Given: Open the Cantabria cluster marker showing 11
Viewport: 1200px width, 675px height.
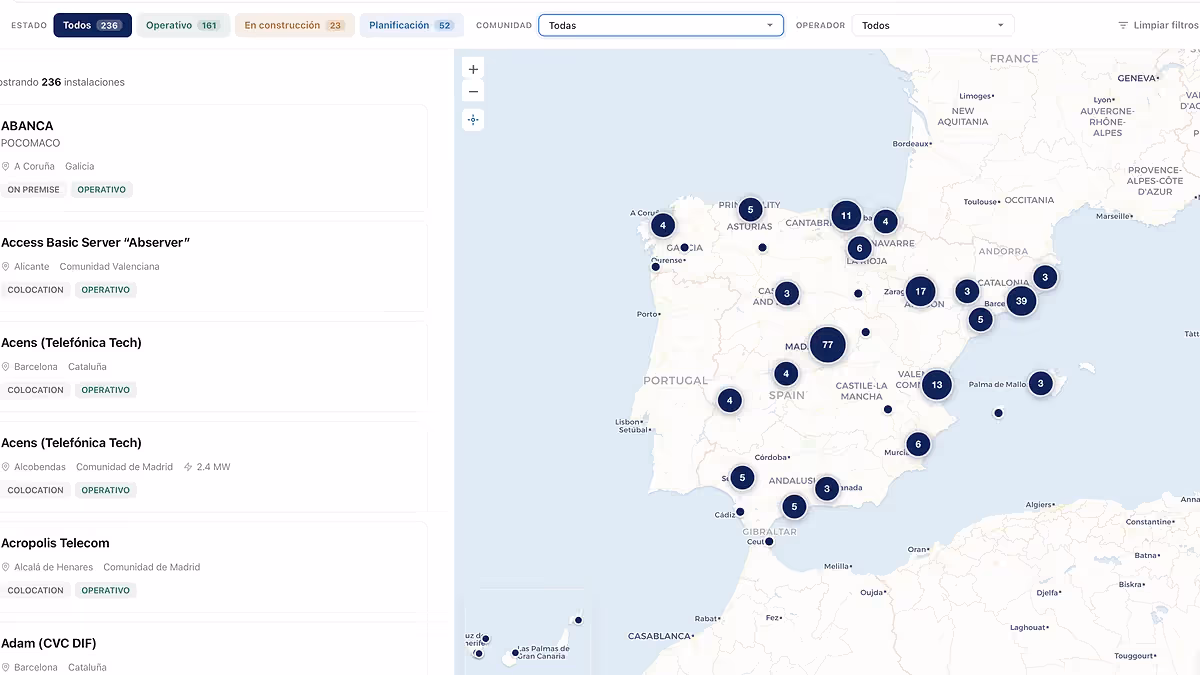Looking at the screenshot, I should coord(846,215).
